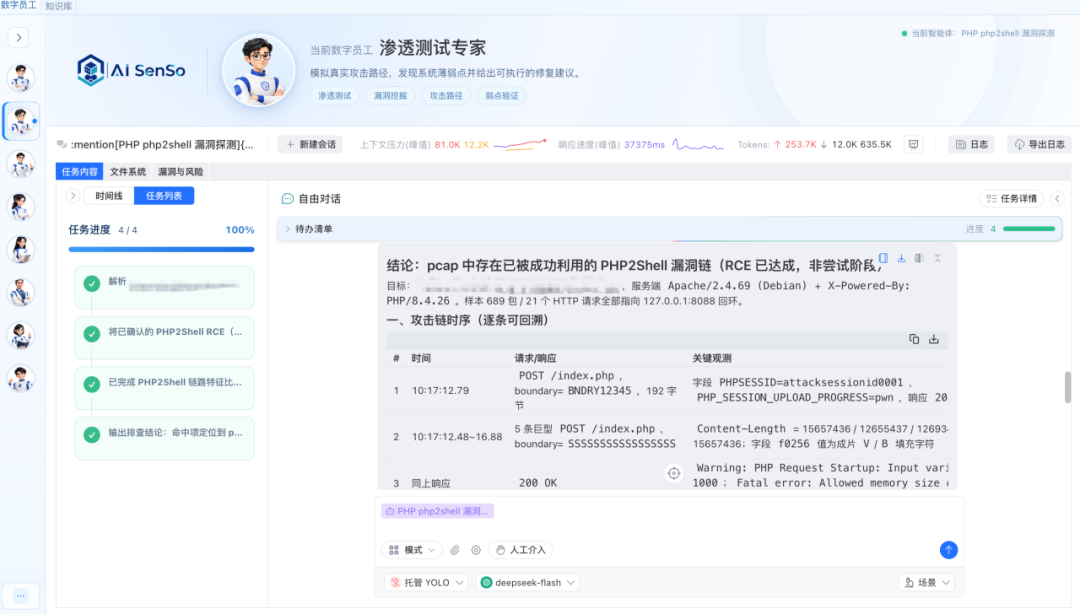Send the message with the blue arrow button
Image resolution: width=1080 pixels, height=614 pixels.
948,550
